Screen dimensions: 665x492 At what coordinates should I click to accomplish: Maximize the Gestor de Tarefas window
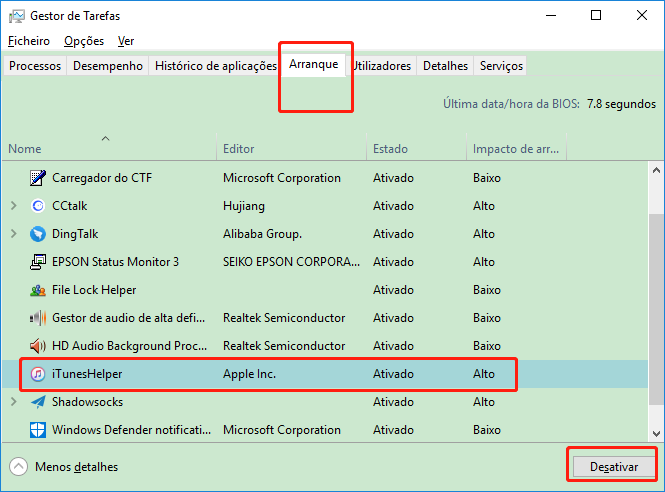point(596,15)
